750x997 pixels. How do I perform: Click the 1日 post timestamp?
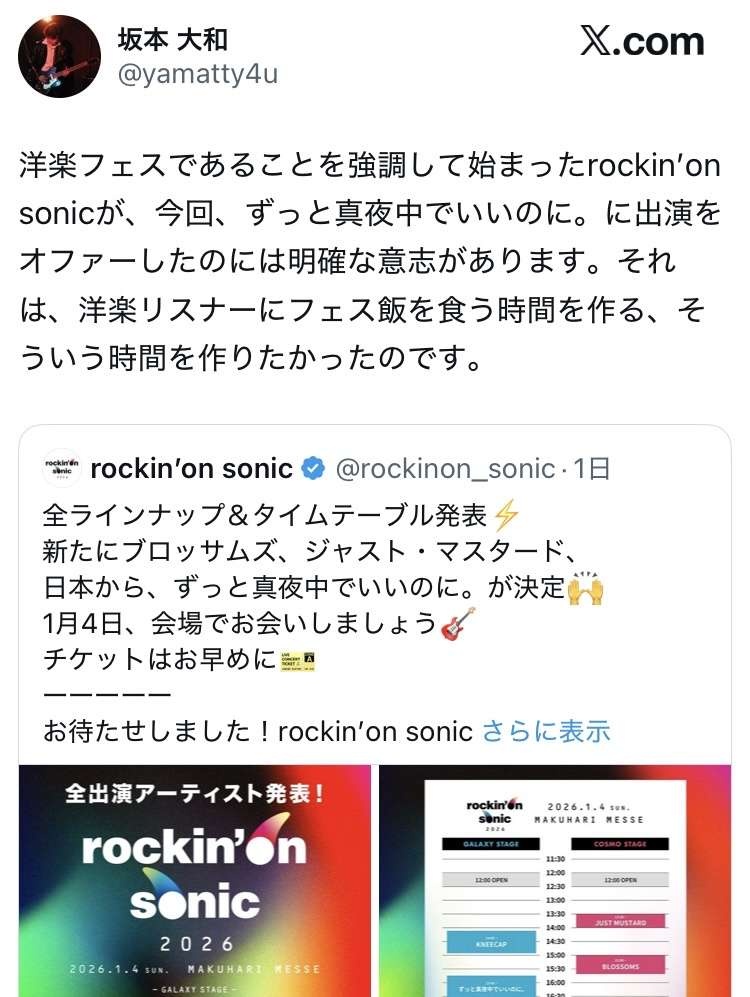coord(591,468)
